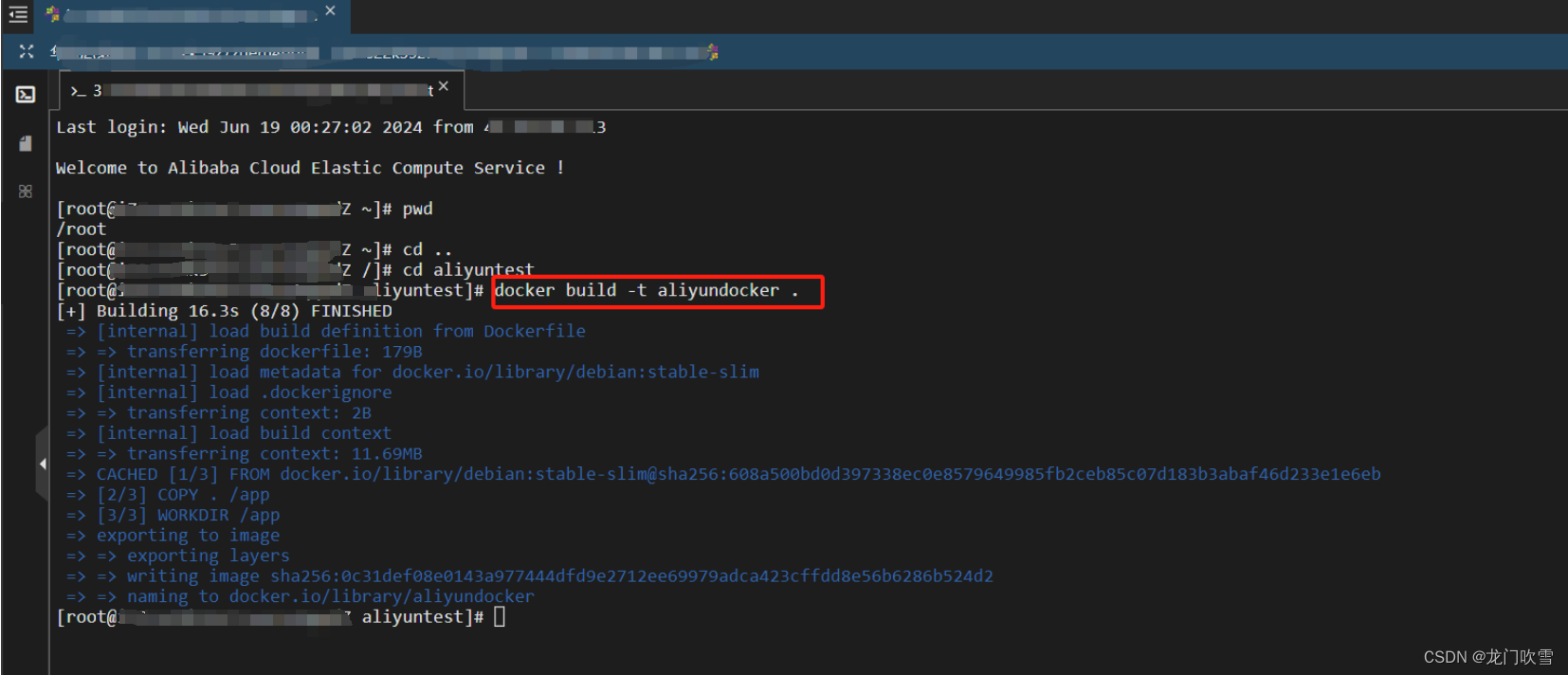Click 'transferring context: 11.69MB' line

[245, 453]
